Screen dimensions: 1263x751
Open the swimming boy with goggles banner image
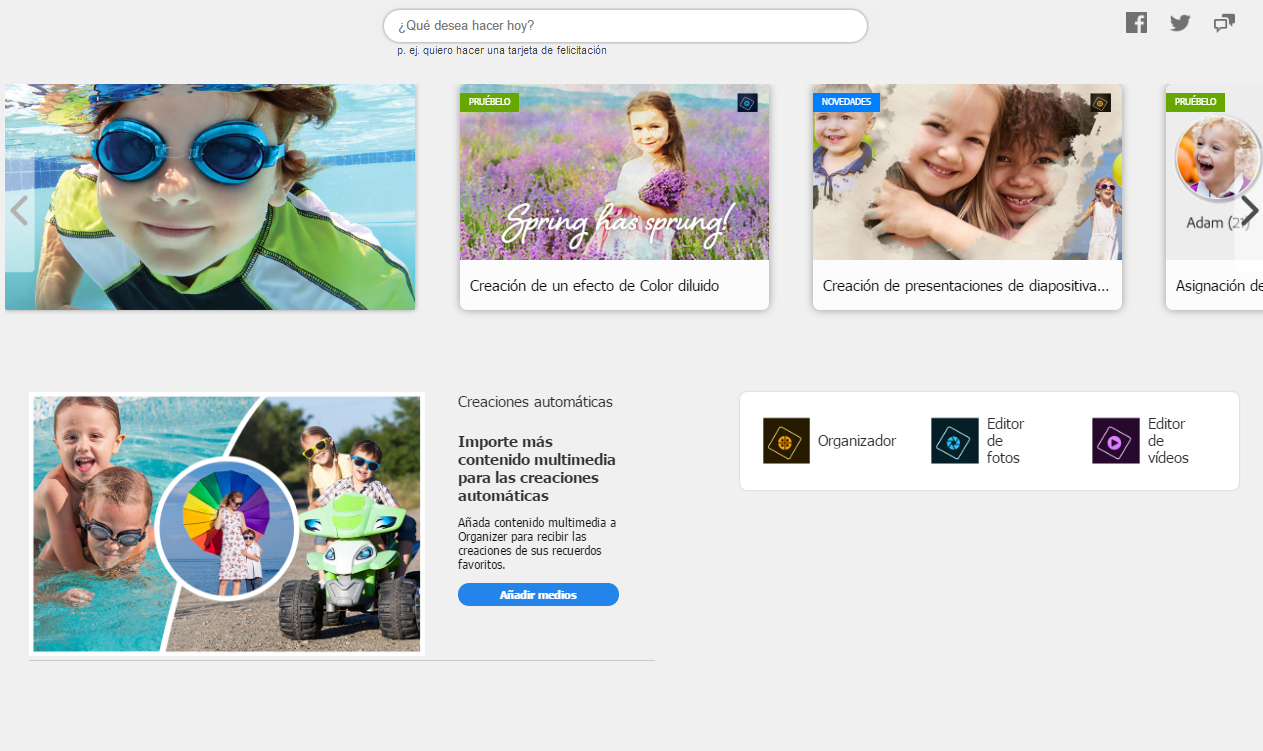pos(210,197)
